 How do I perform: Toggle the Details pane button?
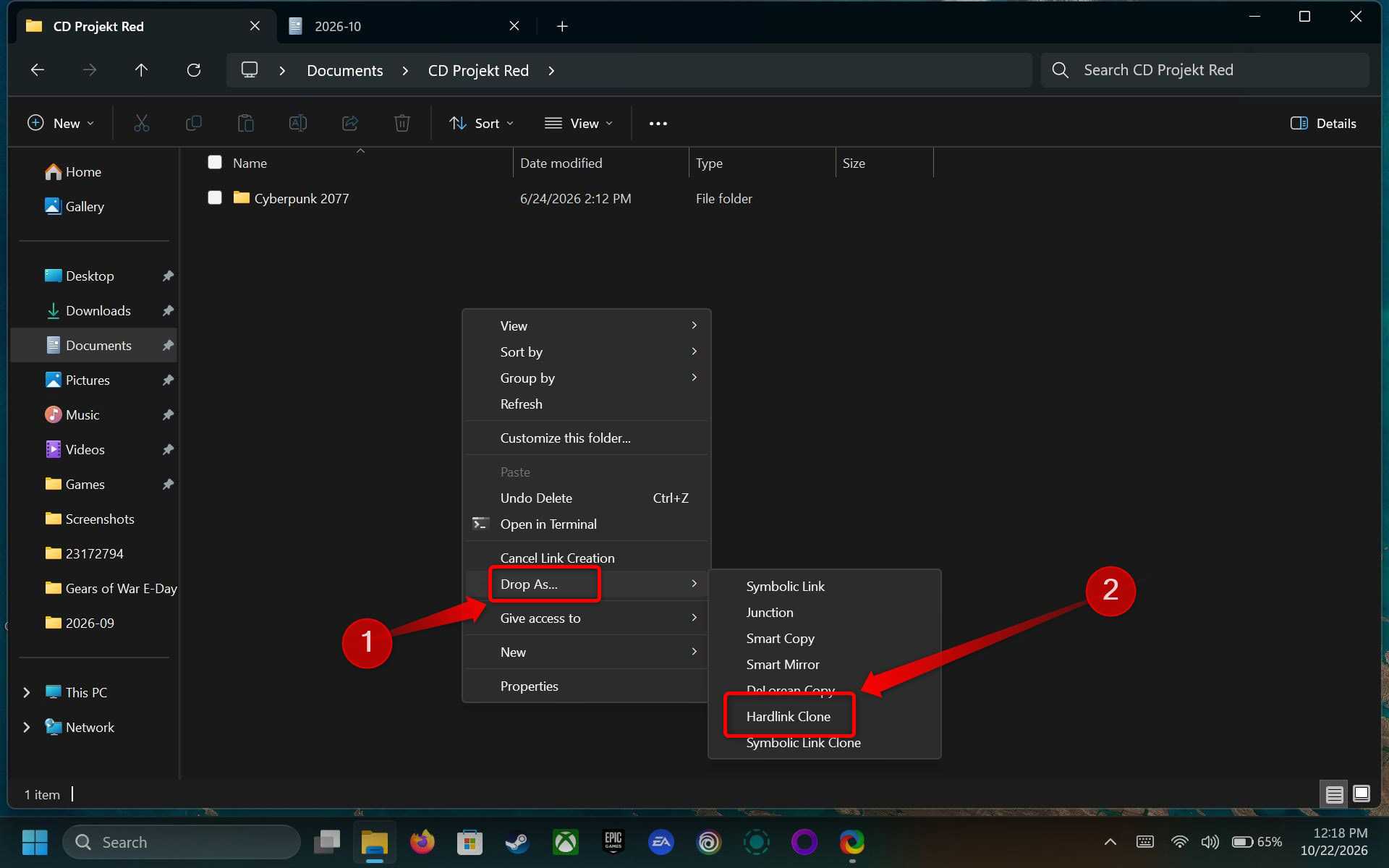pyautogui.click(x=1323, y=124)
